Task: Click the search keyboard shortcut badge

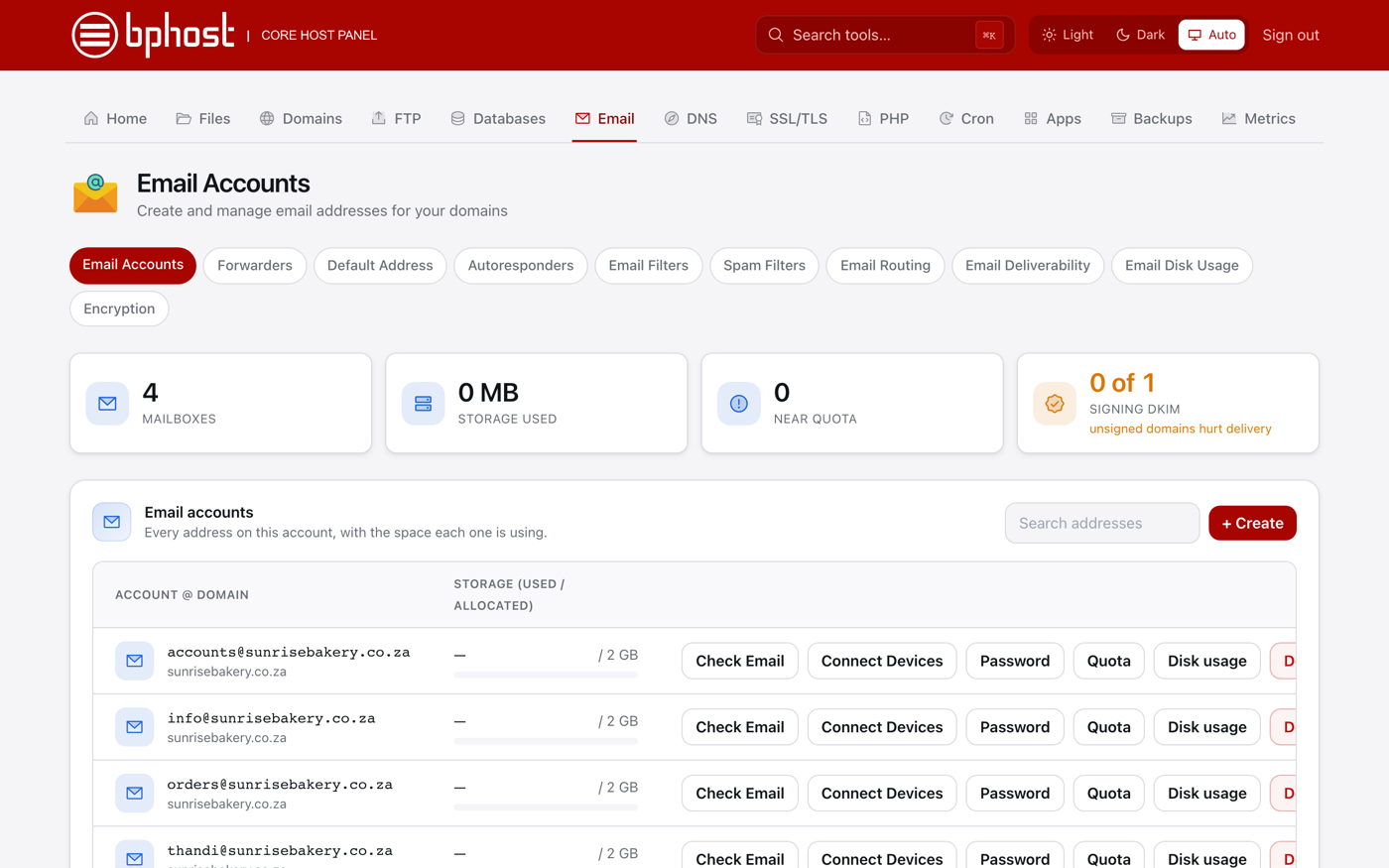Action: coord(989,35)
